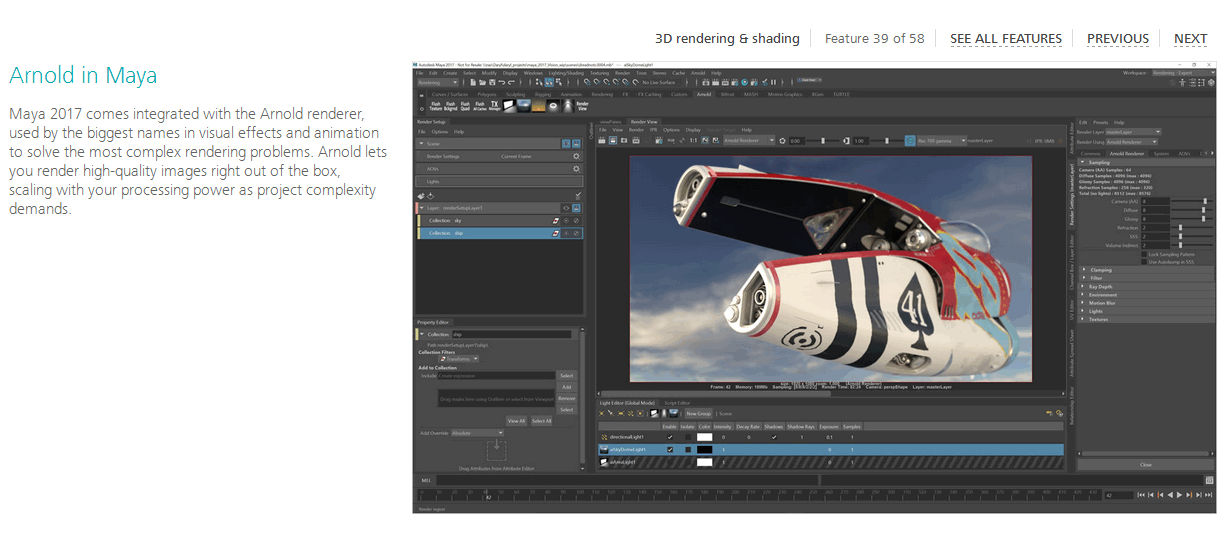1227x539 pixels.
Task: Toggle visibility eye of renderSetupLayer1
Action: coord(566,208)
